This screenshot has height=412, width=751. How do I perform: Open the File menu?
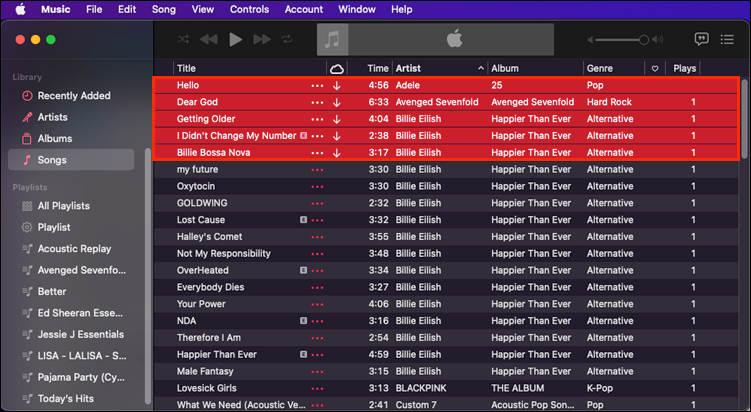94,9
